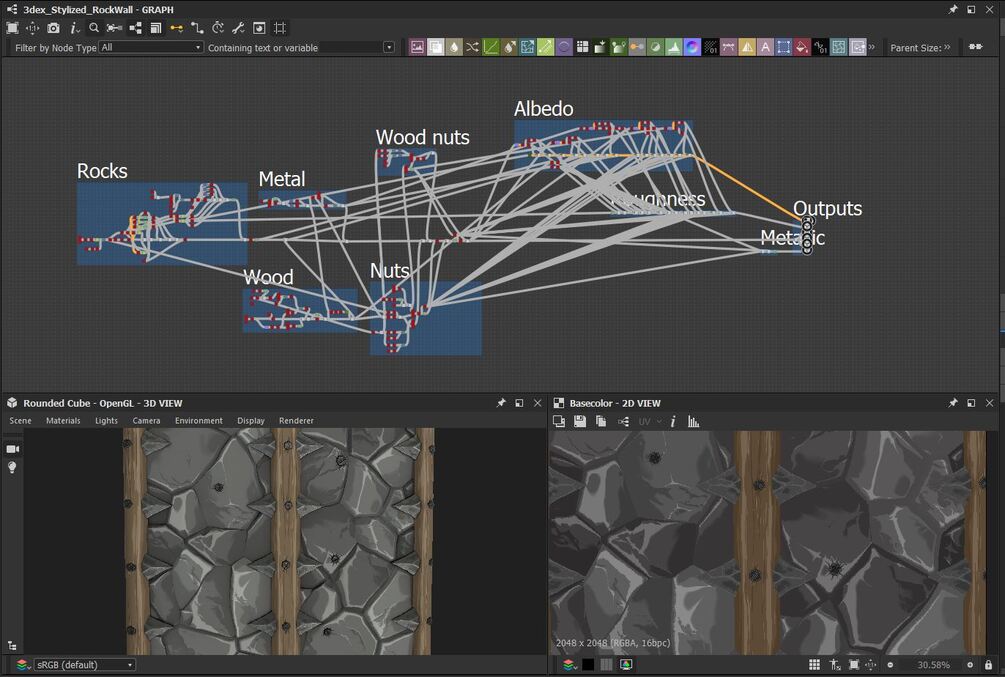Open the text filter options dropdown arrow
Image resolution: width=1005 pixels, height=677 pixels.
click(388, 47)
